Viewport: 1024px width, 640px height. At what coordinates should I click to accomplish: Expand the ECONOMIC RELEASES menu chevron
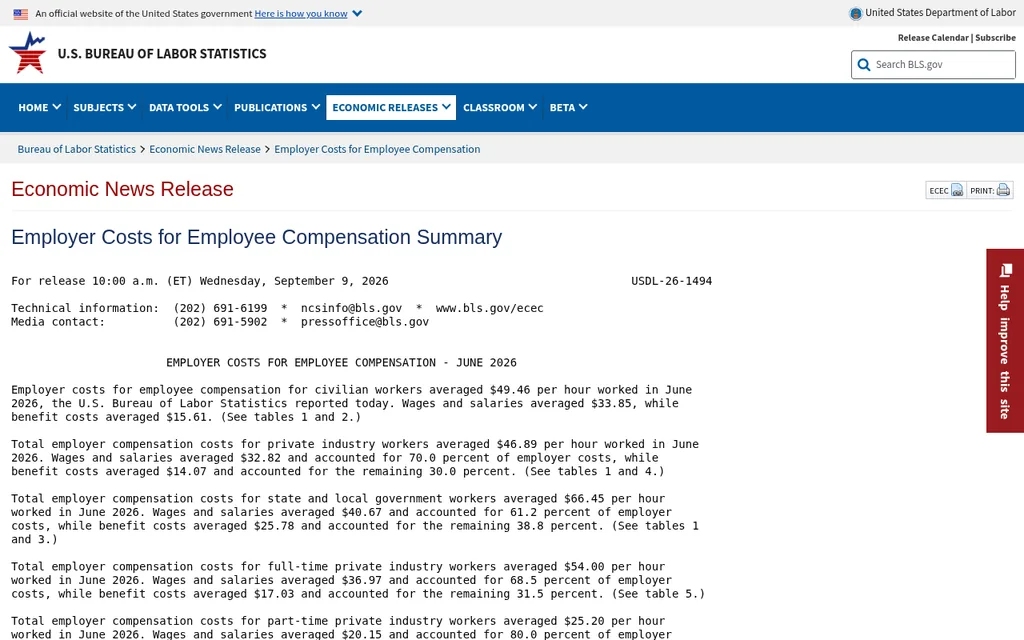447,106
